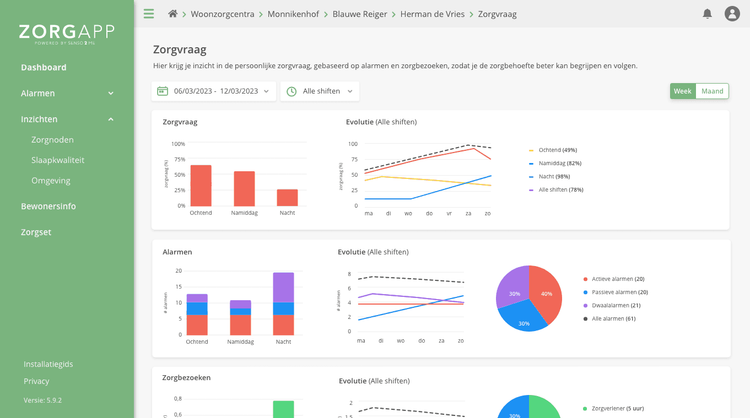
Task: Toggle Alle alarmen (61) legend entry
Action: 609,319
